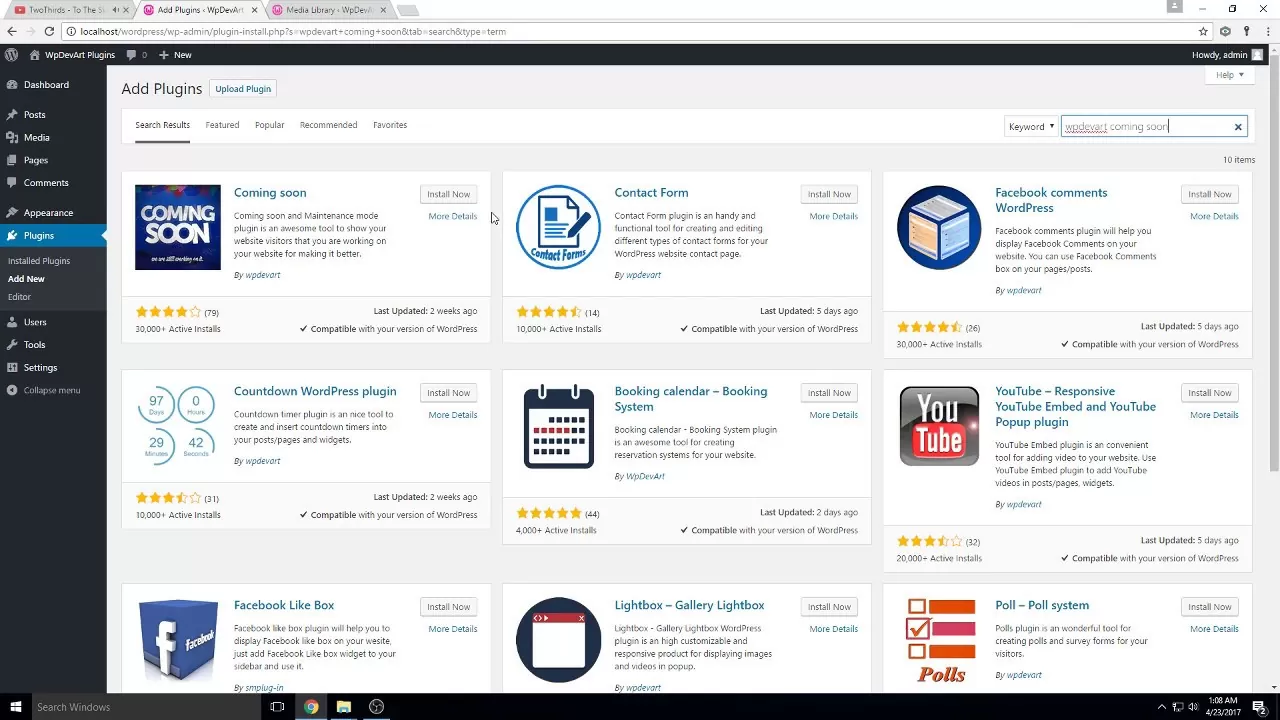Open More Details for Coming soon

[453, 216]
